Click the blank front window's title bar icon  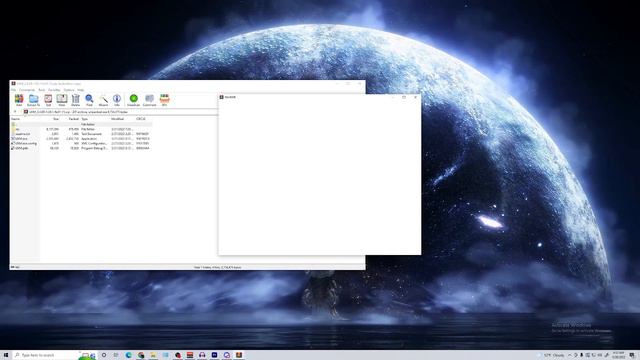click(222, 97)
